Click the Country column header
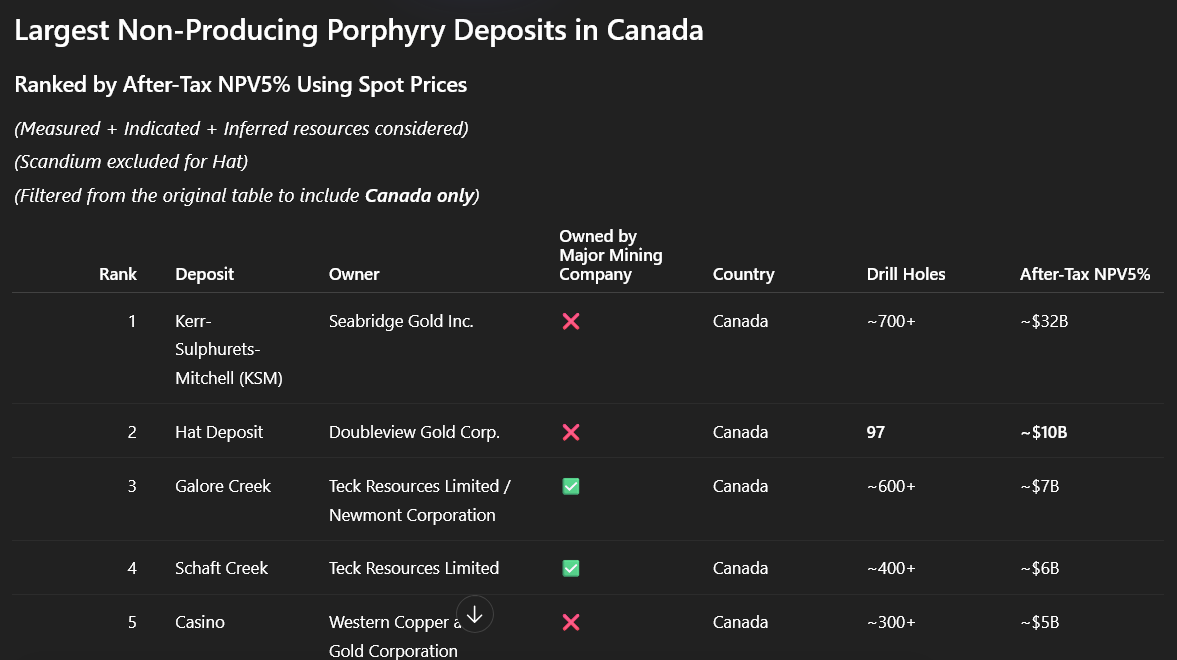The width and height of the screenshot is (1177, 660). click(x=743, y=274)
